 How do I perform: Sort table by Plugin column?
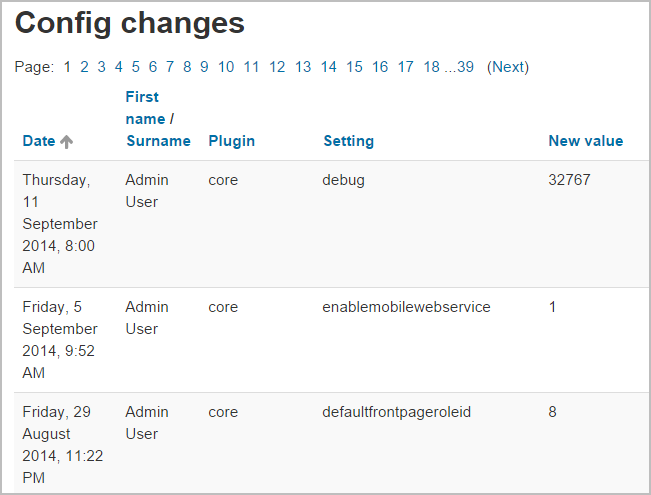click(231, 141)
